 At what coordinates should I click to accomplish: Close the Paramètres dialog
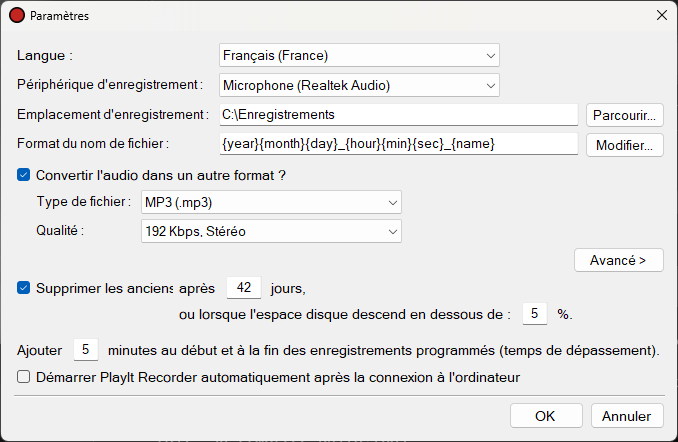point(662,15)
